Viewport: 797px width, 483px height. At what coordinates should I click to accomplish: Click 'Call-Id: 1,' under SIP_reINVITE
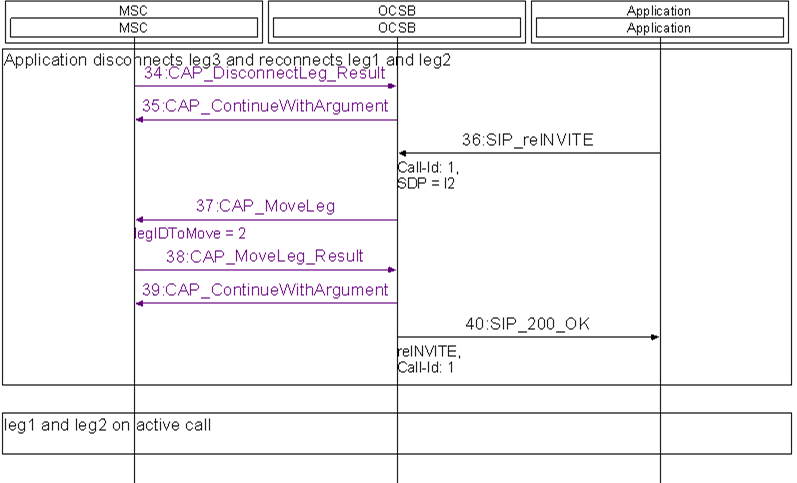428,167
